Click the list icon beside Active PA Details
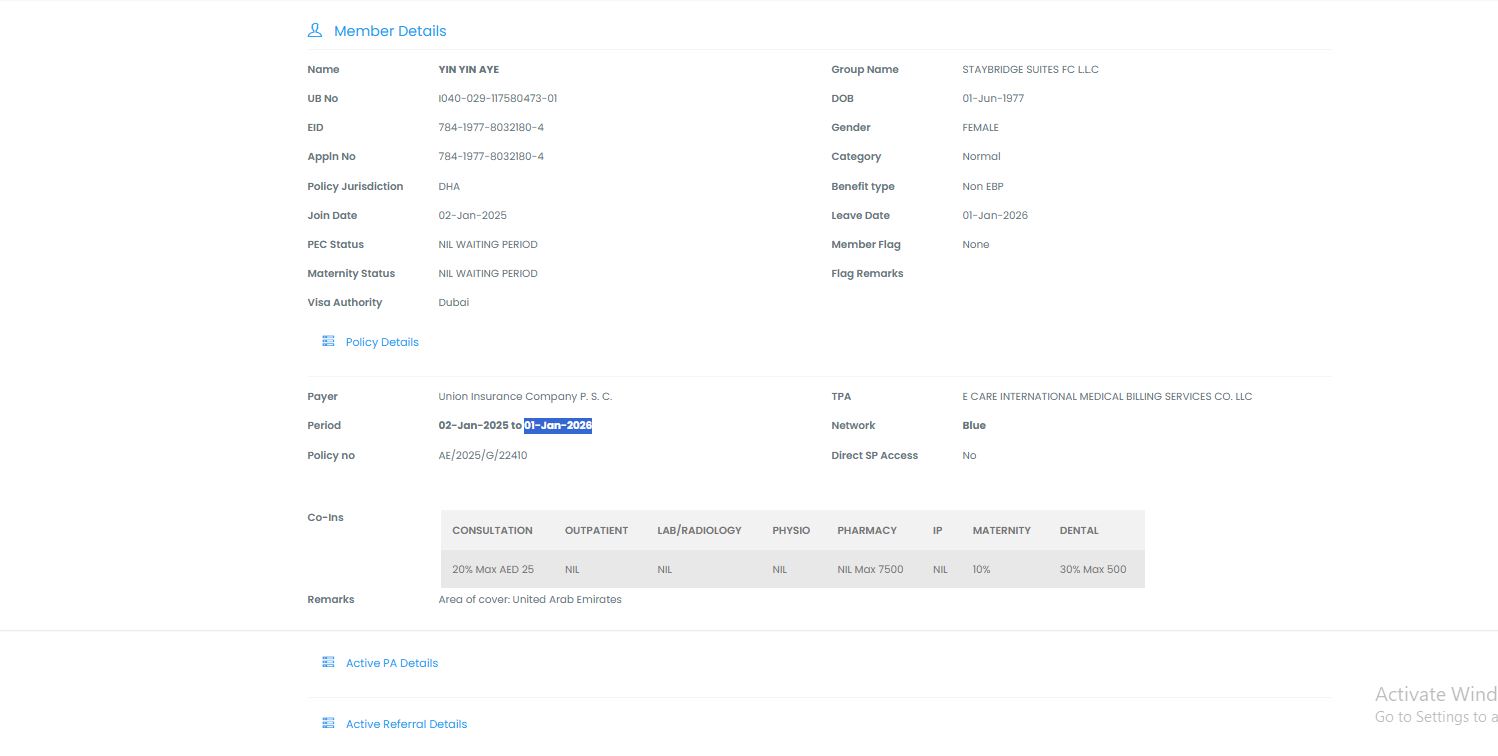 (328, 662)
